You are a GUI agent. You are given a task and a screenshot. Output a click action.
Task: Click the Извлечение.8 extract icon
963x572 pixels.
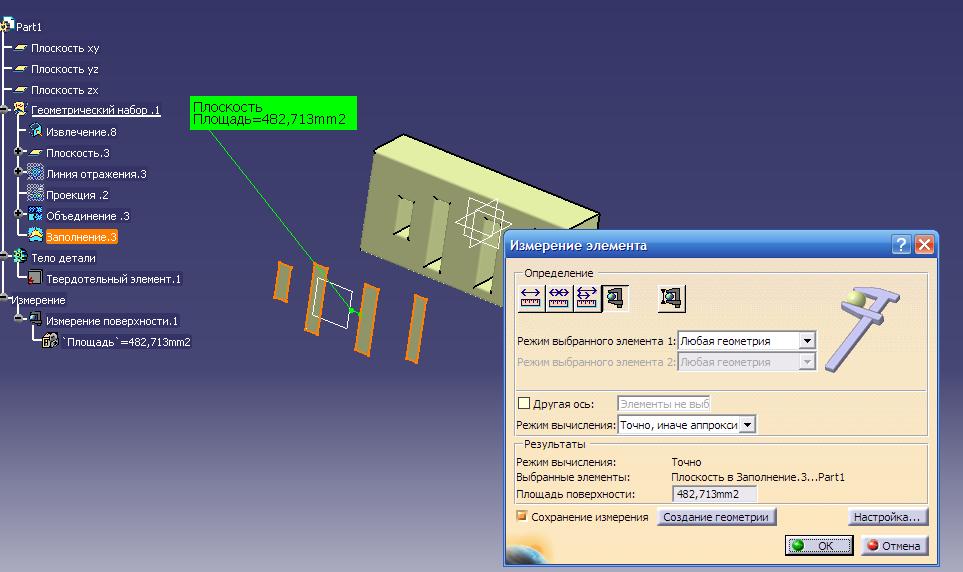pos(36,130)
